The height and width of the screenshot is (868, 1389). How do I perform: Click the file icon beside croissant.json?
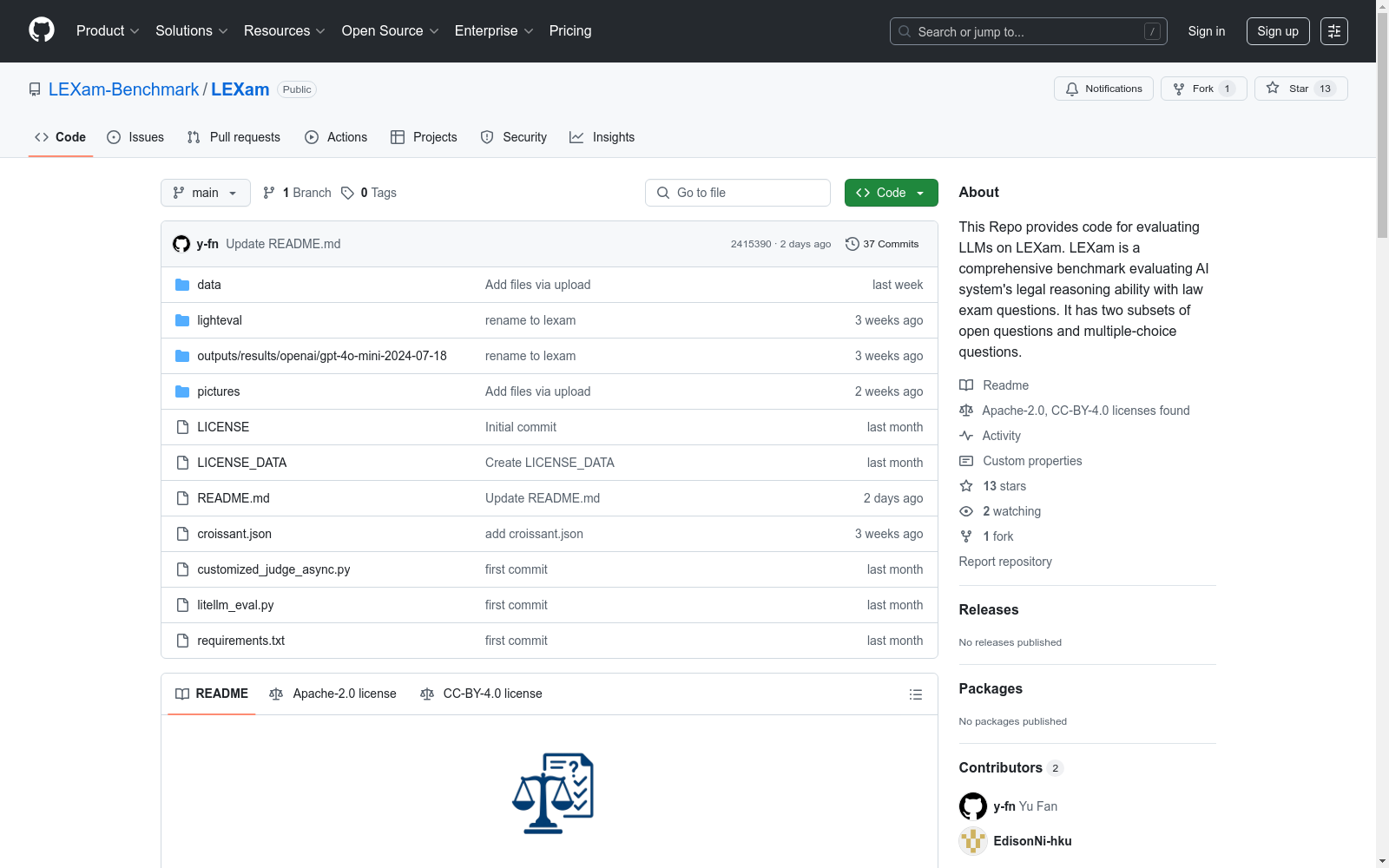tap(182, 534)
